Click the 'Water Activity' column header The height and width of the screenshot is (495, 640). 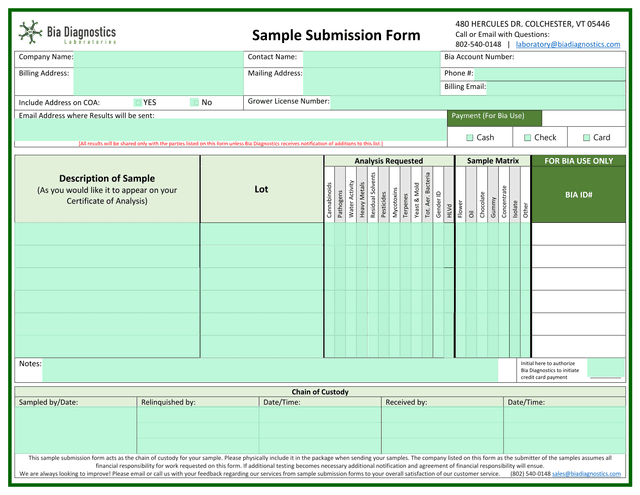coord(351,194)
